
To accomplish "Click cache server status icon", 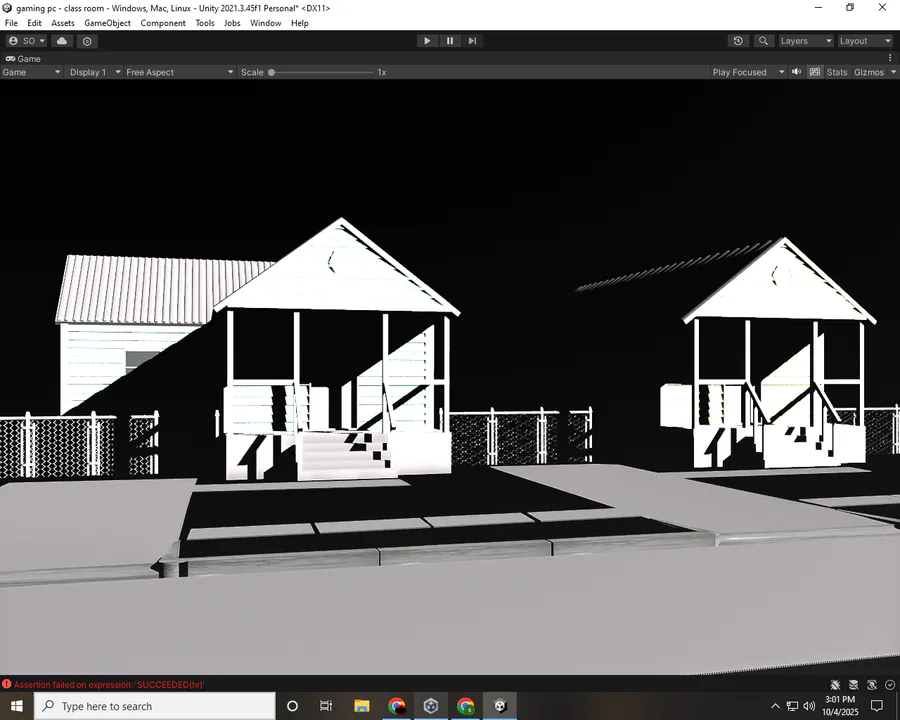I will (854, 684).
